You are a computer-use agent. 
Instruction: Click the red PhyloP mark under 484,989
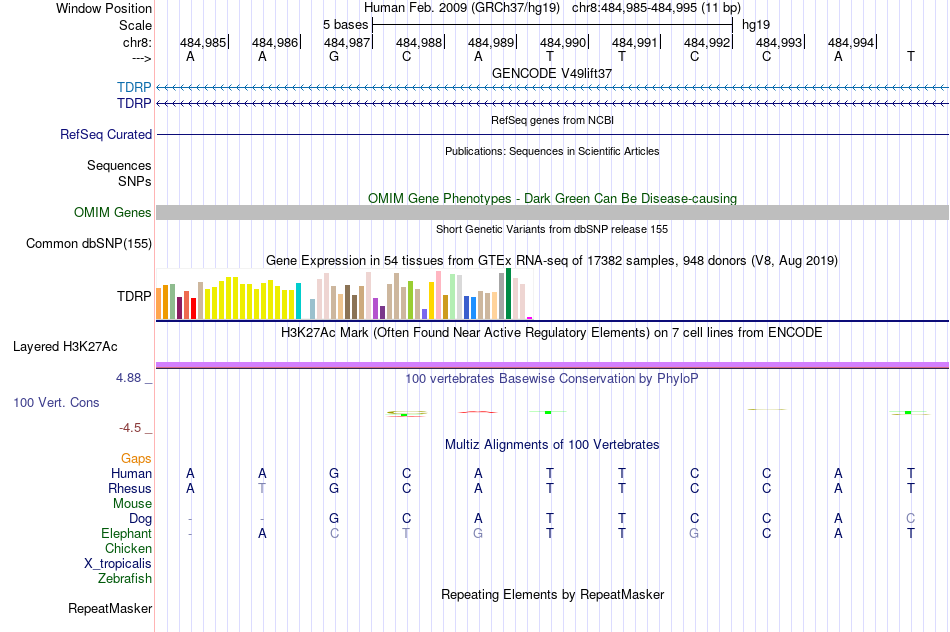(478, 412)
